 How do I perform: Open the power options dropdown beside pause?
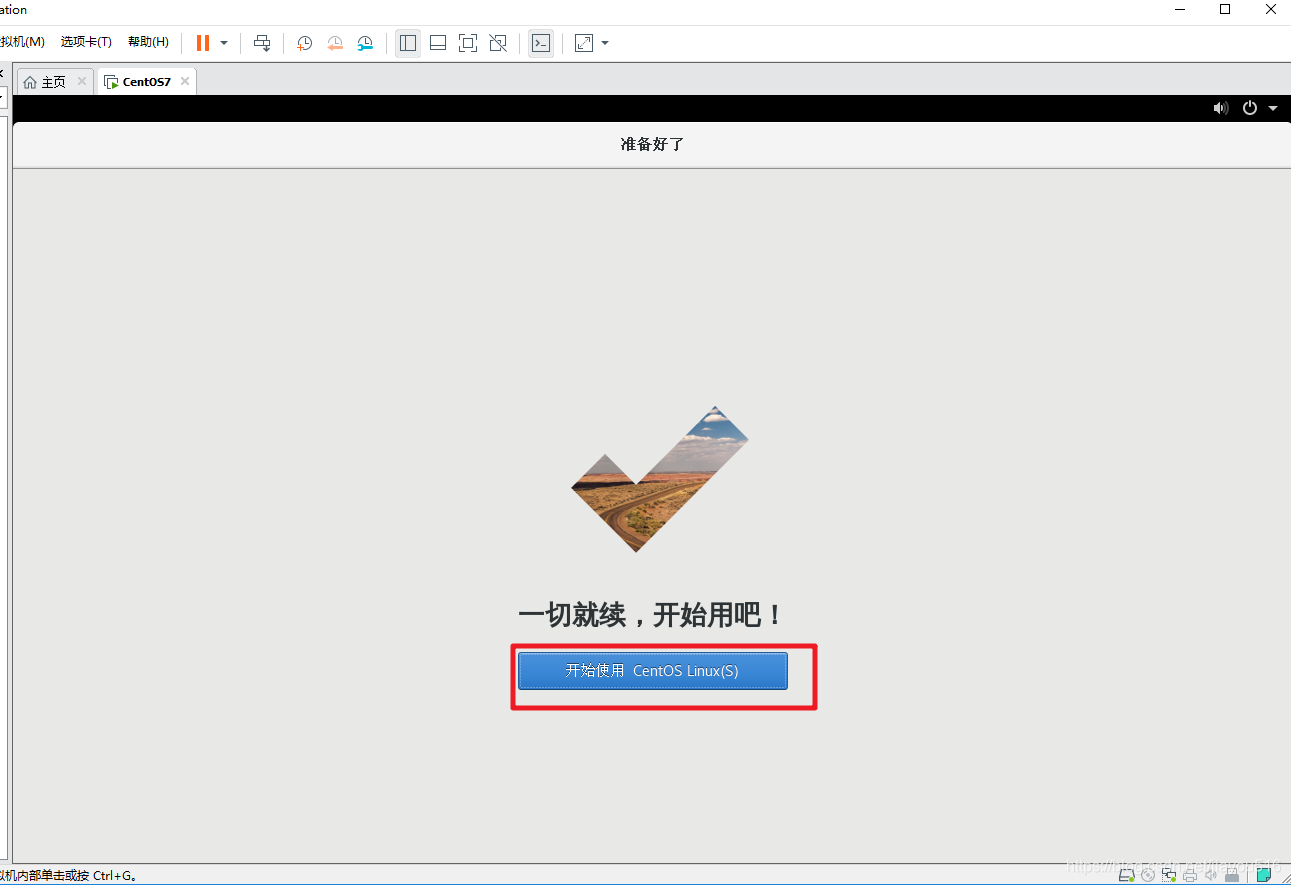click(224, 43)
